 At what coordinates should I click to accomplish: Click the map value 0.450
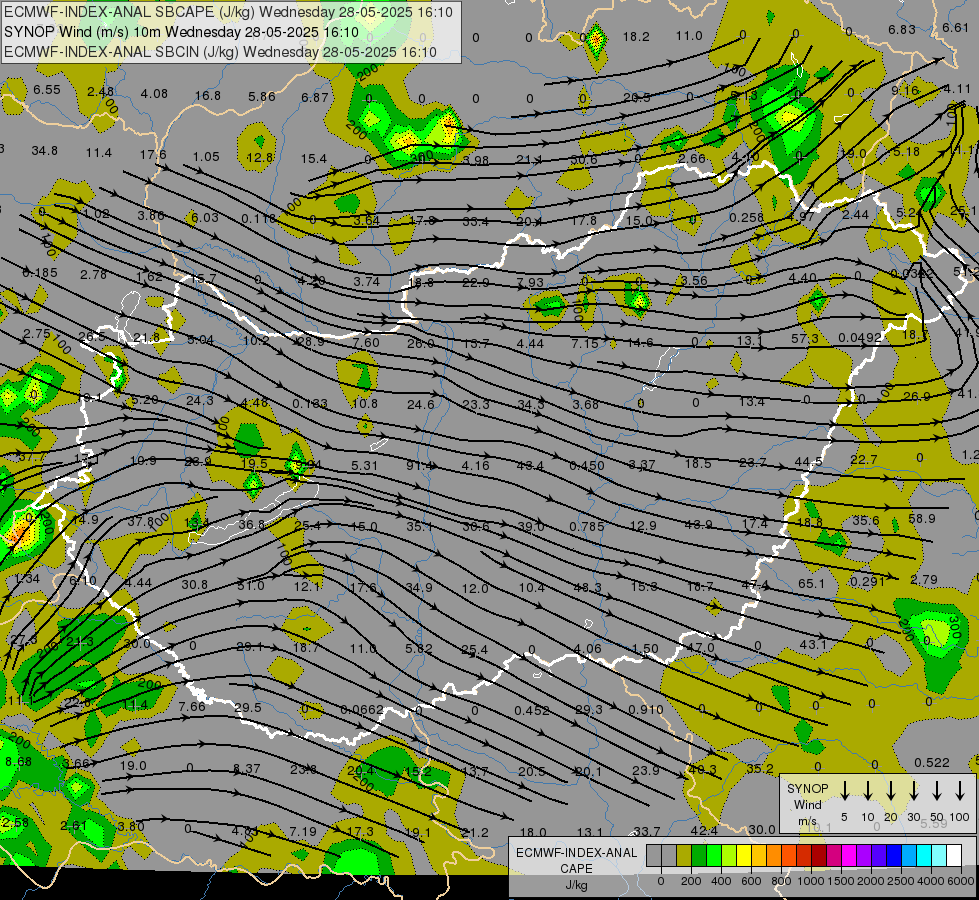point(587,465)
